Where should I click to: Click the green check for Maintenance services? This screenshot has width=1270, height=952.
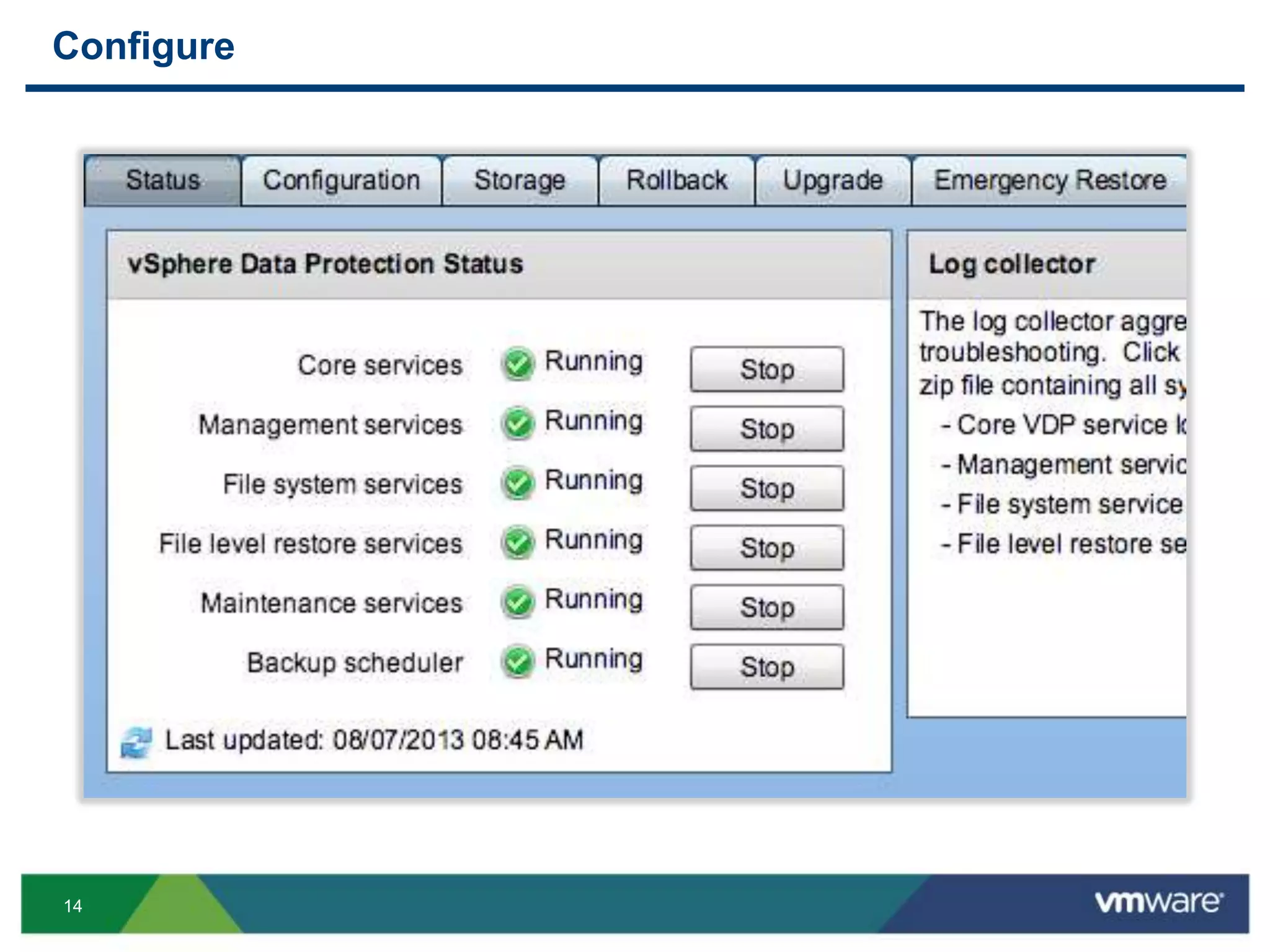(x=518, y=602)
